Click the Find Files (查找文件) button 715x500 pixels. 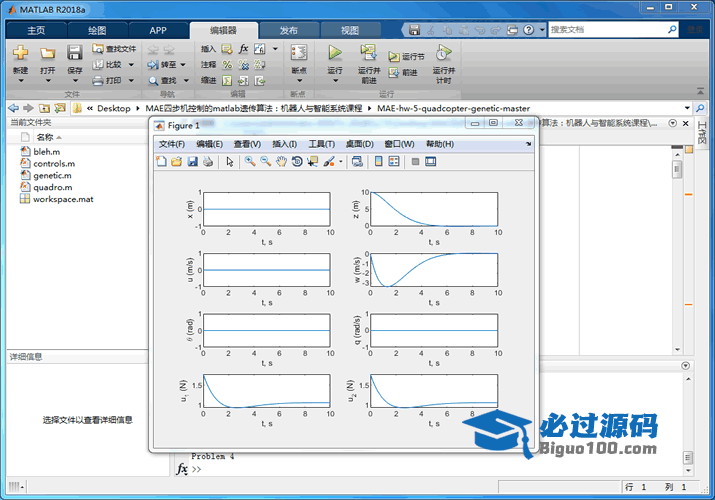114,48
